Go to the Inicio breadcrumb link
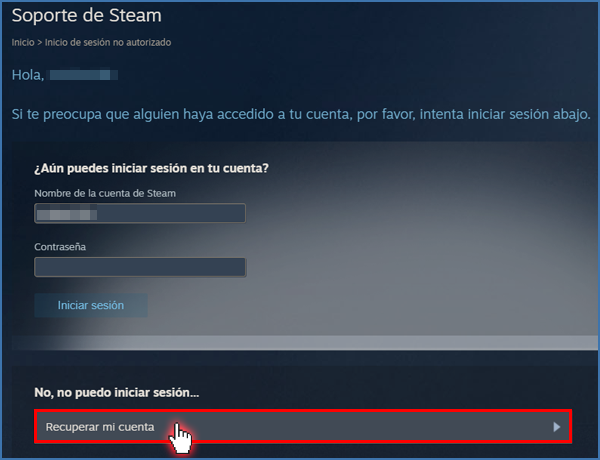 [23, 42]
